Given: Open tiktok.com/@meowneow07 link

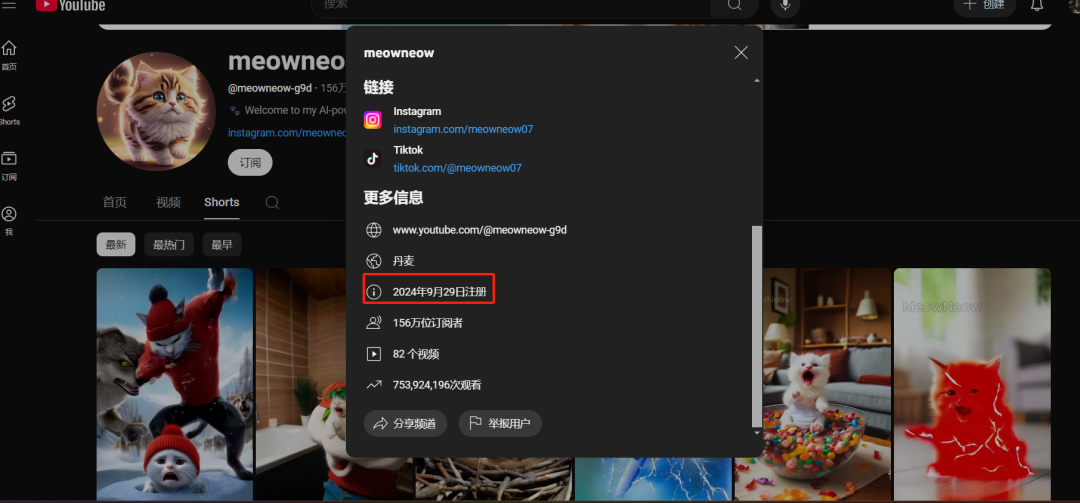Looking at the screenshot, I should pyautogui.click(x=457, y=168).
